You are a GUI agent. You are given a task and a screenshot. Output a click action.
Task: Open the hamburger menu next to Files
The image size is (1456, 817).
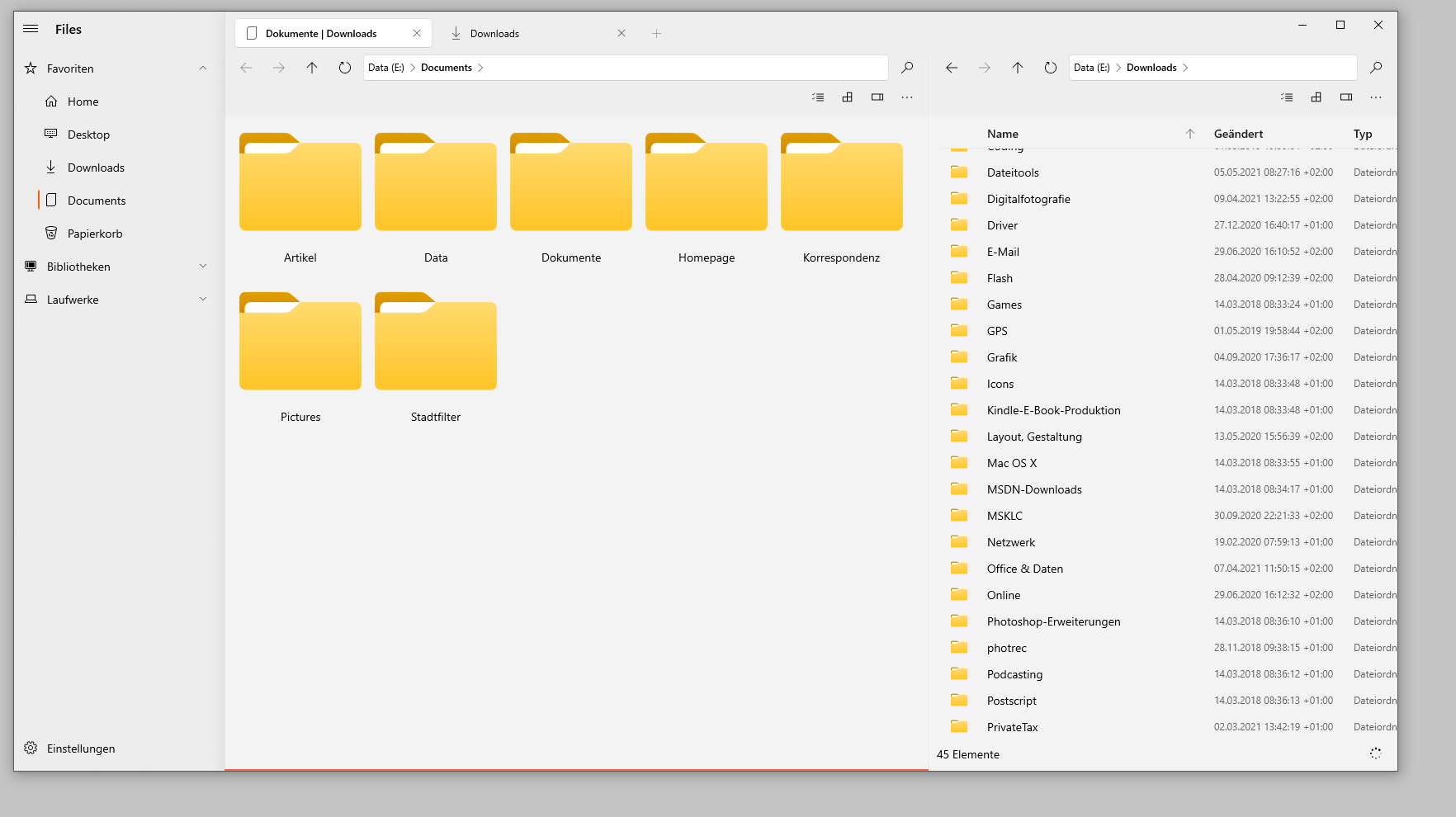pos(31,29)
